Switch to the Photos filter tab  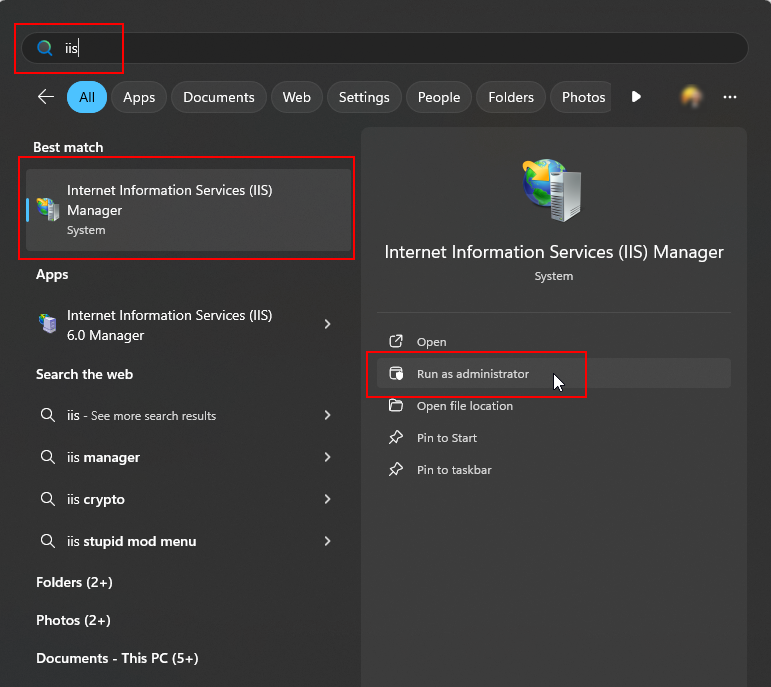[x=583, y=97]
